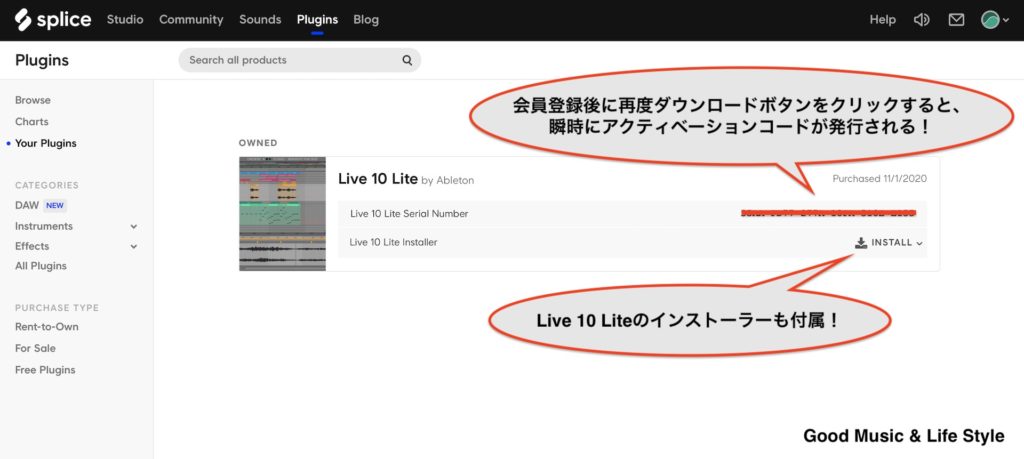
Task: Click the Live 10 Lite Installer label
Action: tap(393, 242)
